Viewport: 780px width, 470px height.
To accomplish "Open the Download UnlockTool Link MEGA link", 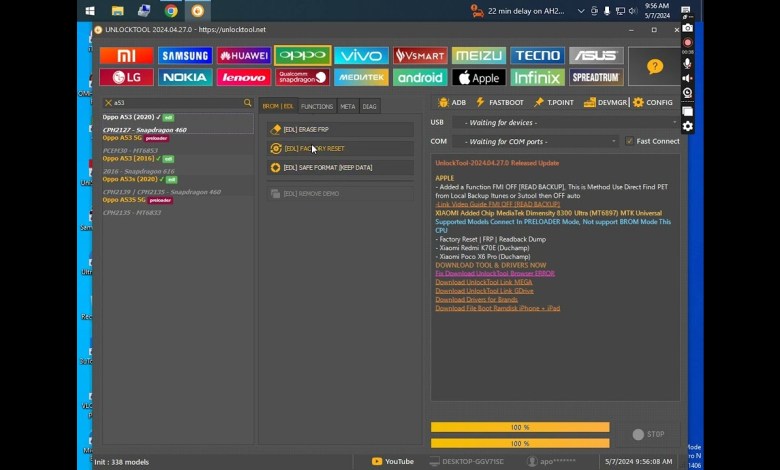I will (x=483, y=282).
